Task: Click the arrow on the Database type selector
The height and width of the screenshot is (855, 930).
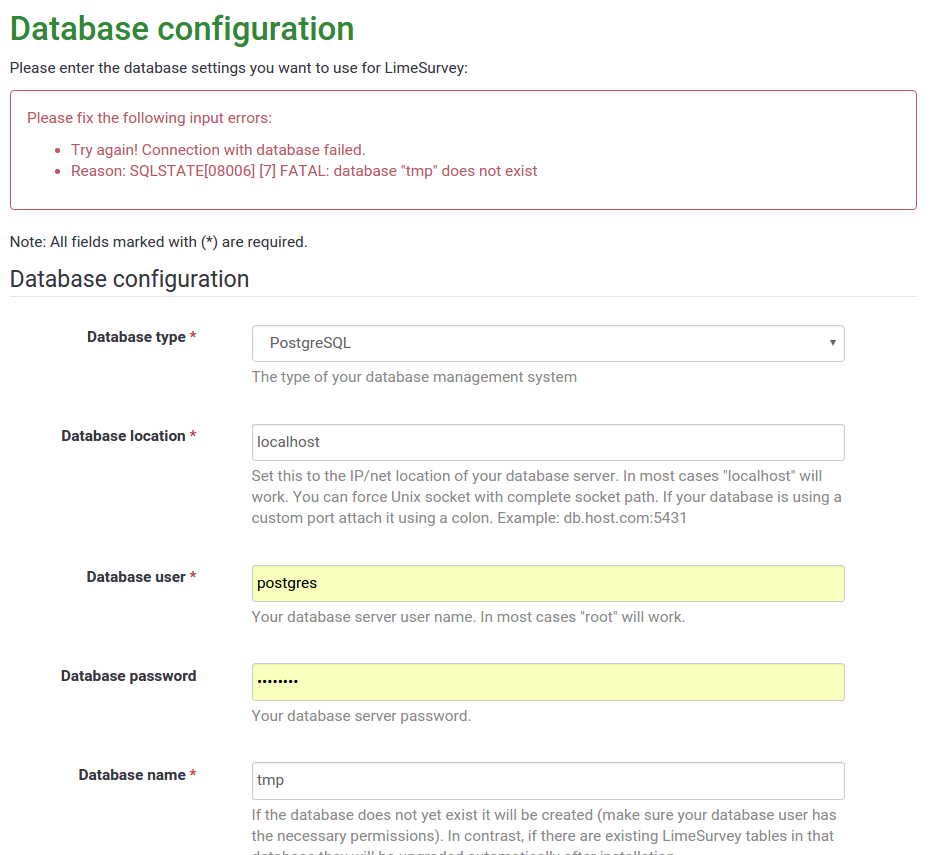Action: pyautogui.click(x=832, y=343)
